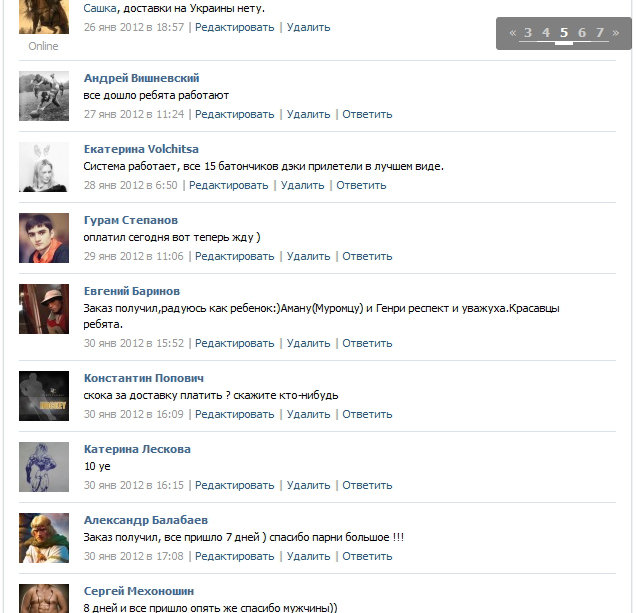Image resolution: width=637 pixels, height=613 pixels.
Task: Open Сергей Мехоношин's profile link
Action: coord(139,591)
